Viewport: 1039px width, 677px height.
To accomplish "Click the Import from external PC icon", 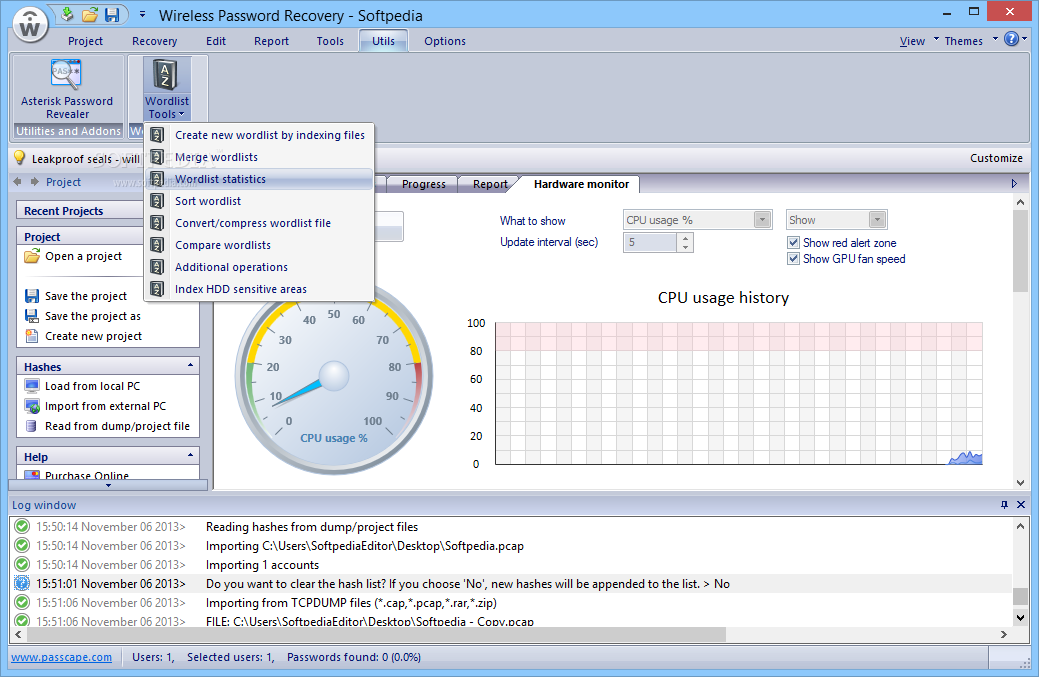I will coord(32,406).
